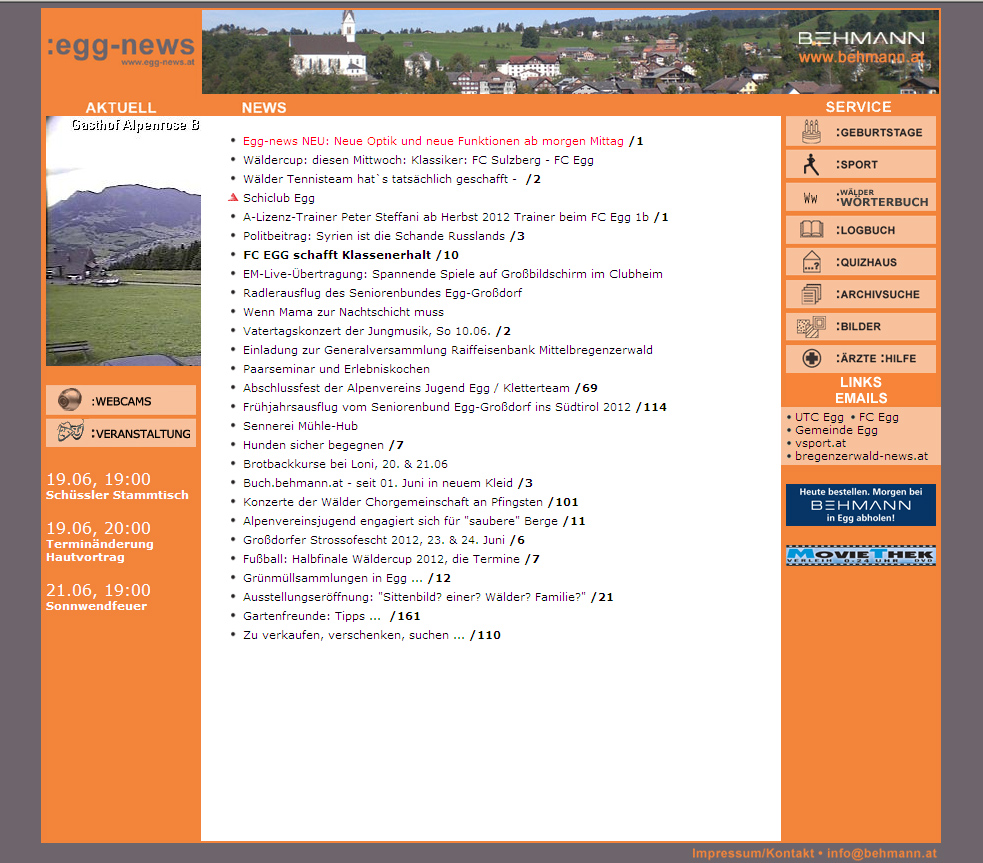Click the photo collage Bilder icon
The image size is (983, 863).
(811, 327)
